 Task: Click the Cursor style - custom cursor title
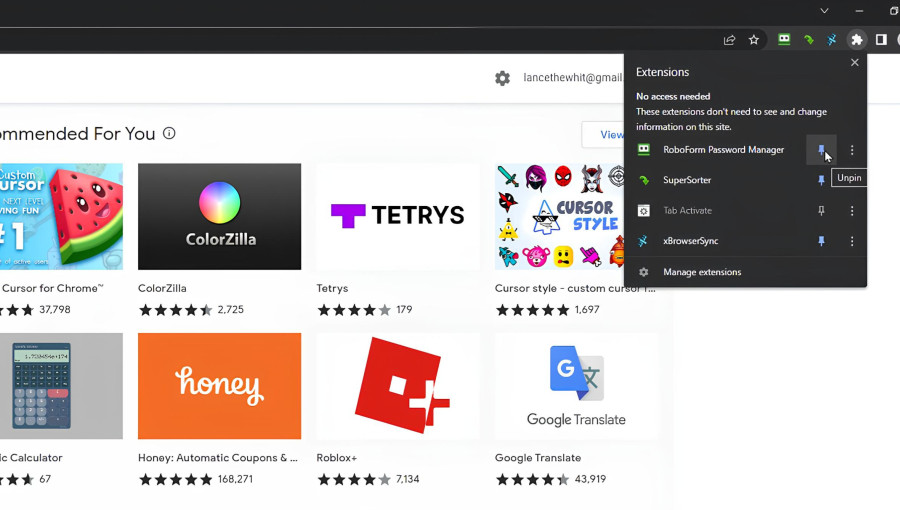[x=575, y=288]
